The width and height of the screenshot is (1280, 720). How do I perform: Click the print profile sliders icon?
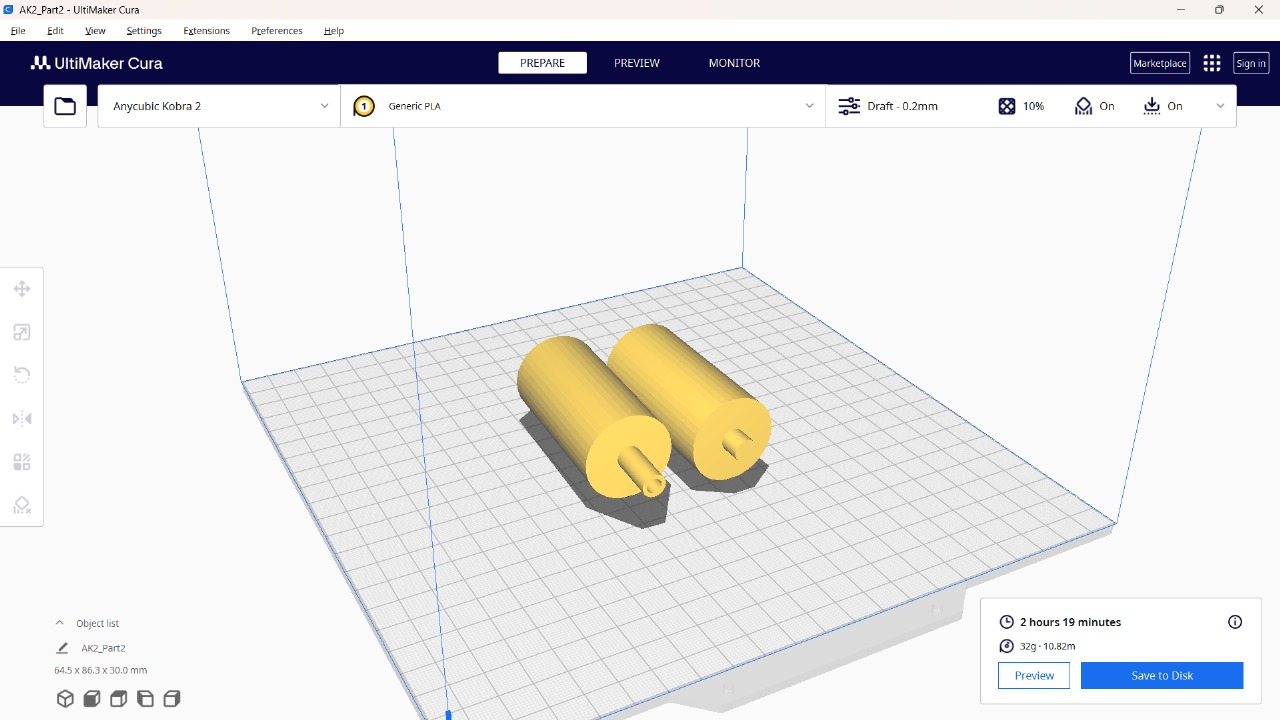tap(849, 106)
